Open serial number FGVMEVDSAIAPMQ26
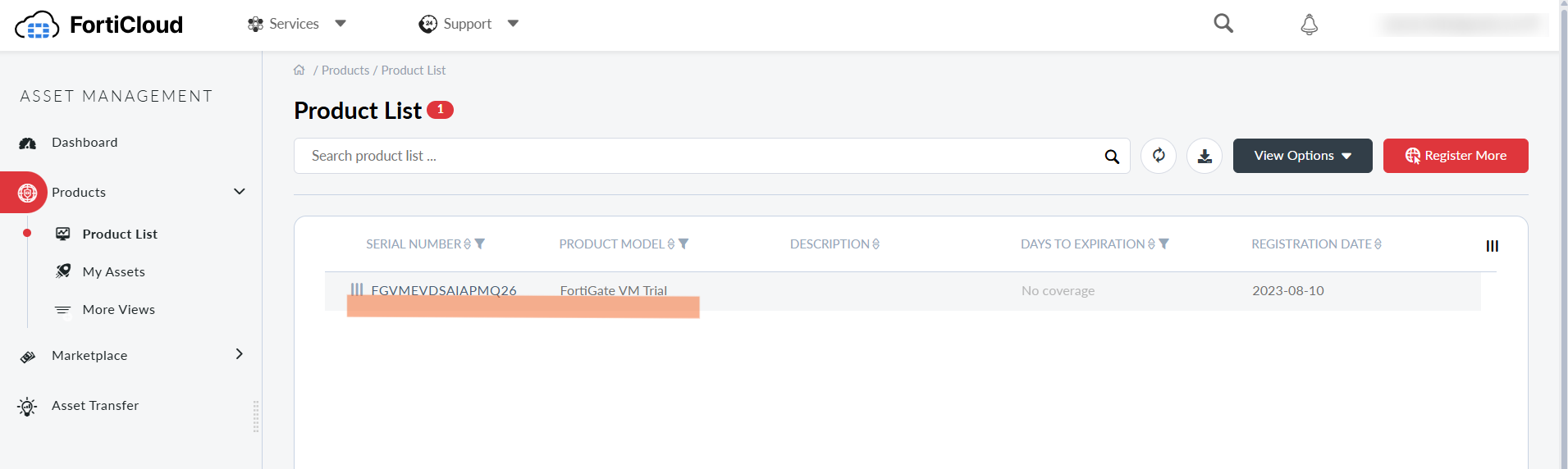This screenshot has height=469, width=1568. [x=444, y=290]
